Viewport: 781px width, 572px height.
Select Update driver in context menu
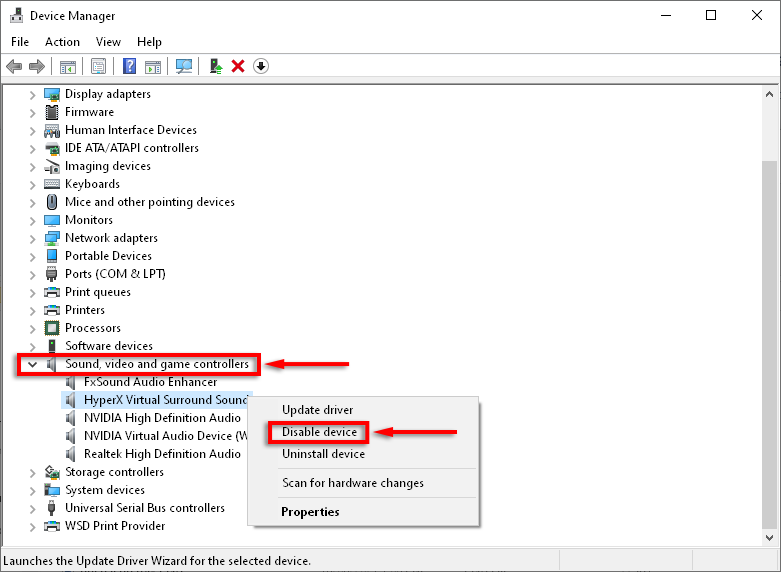point(317,410)
